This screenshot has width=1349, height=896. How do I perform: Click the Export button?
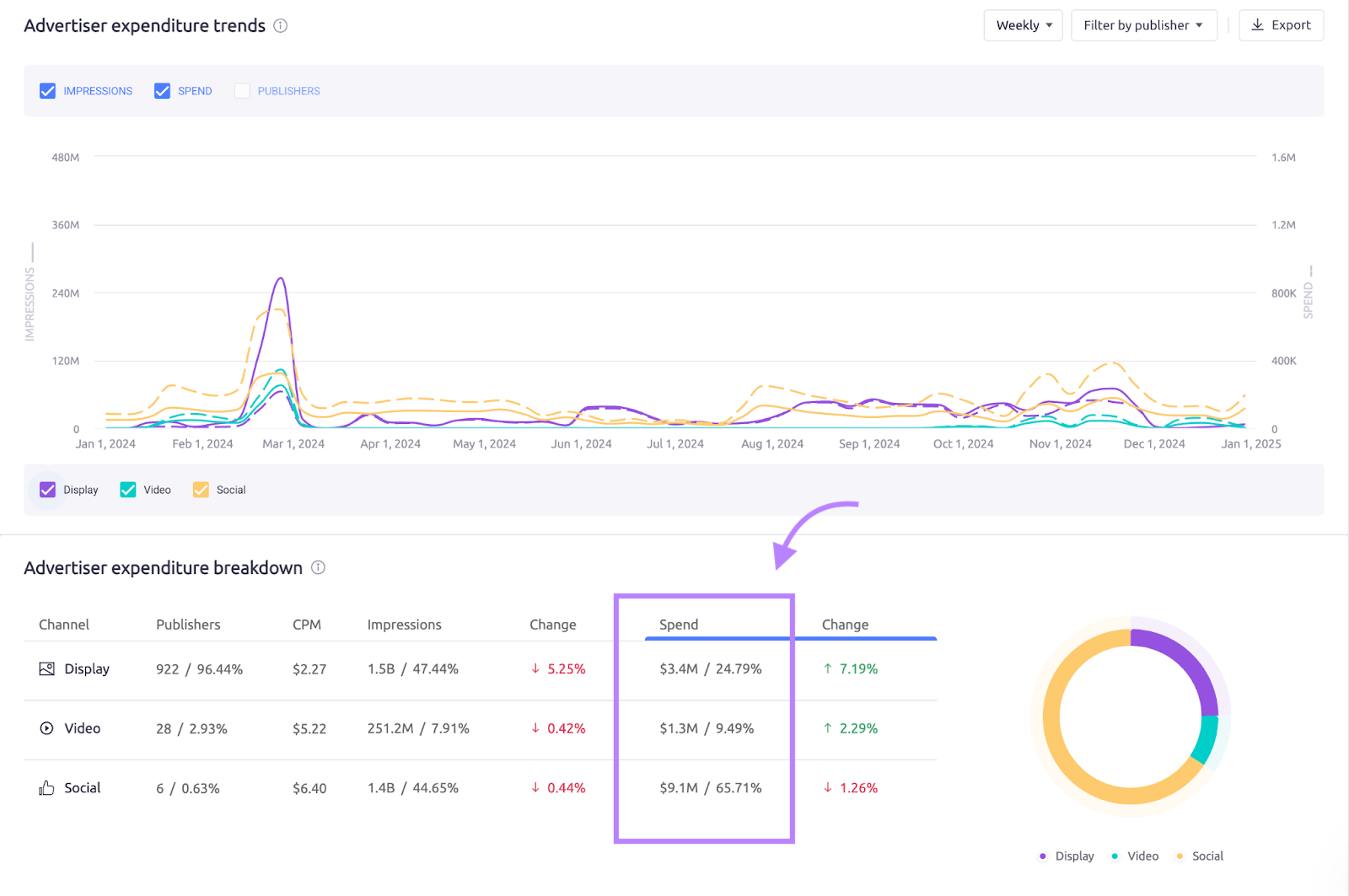click(1281, 25)
